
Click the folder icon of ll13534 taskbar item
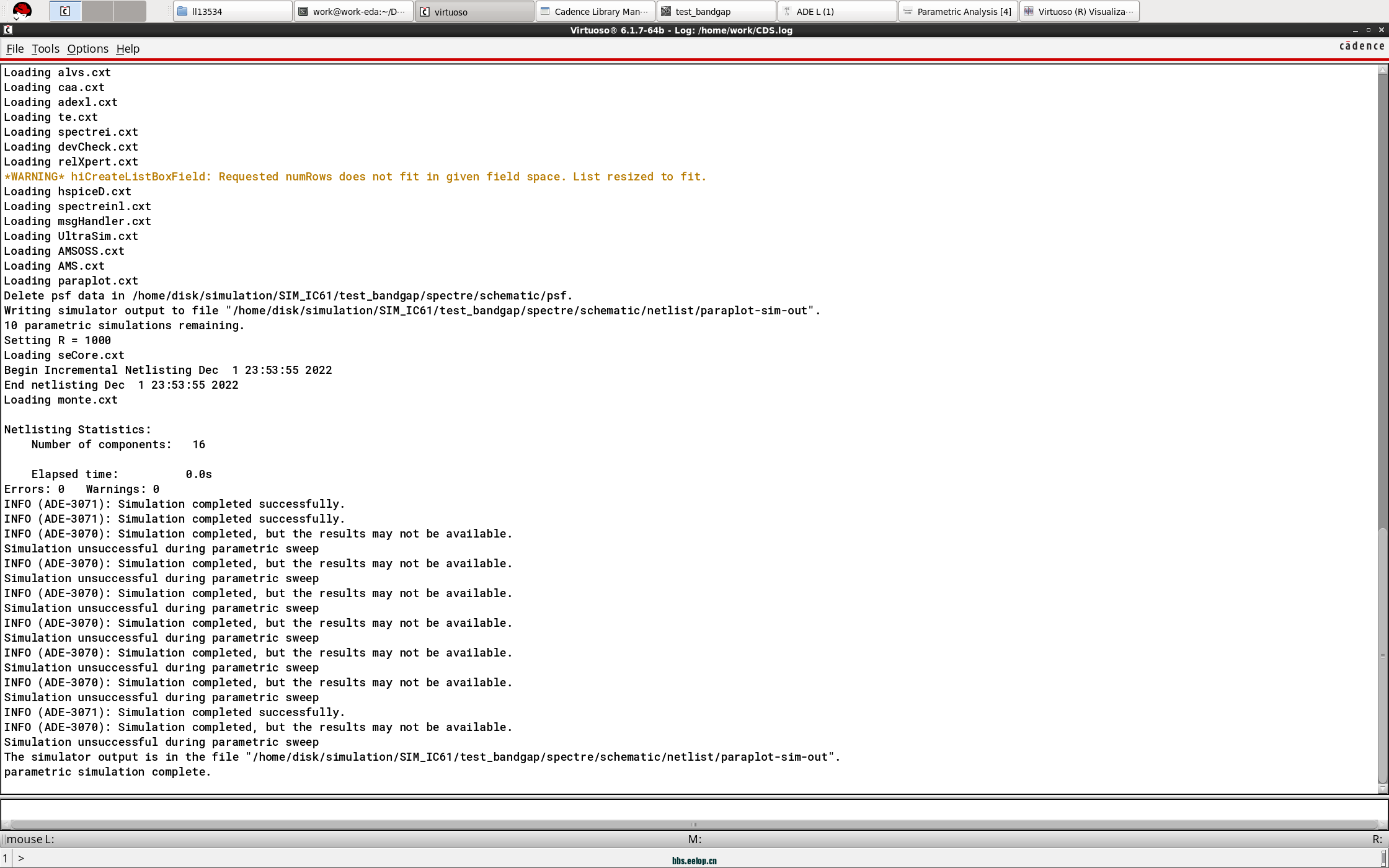click(182, 11)
